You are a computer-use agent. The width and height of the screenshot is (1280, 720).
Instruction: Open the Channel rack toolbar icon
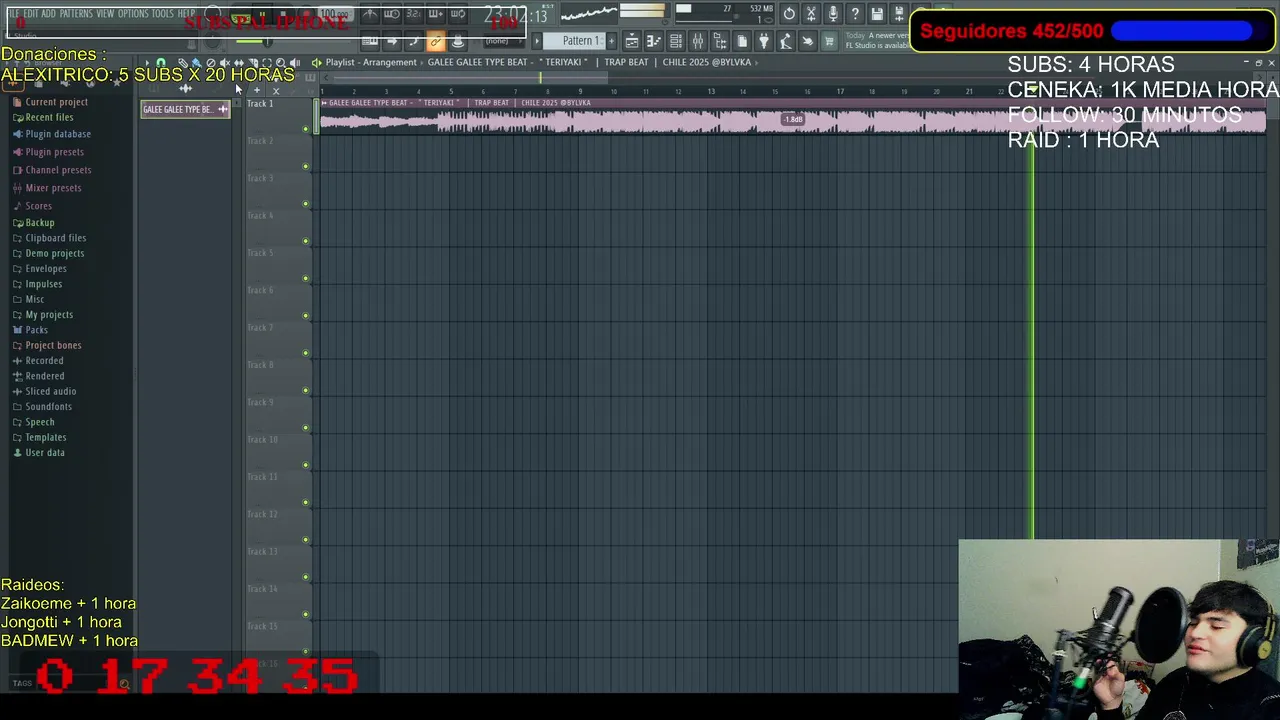pos(676,41)
